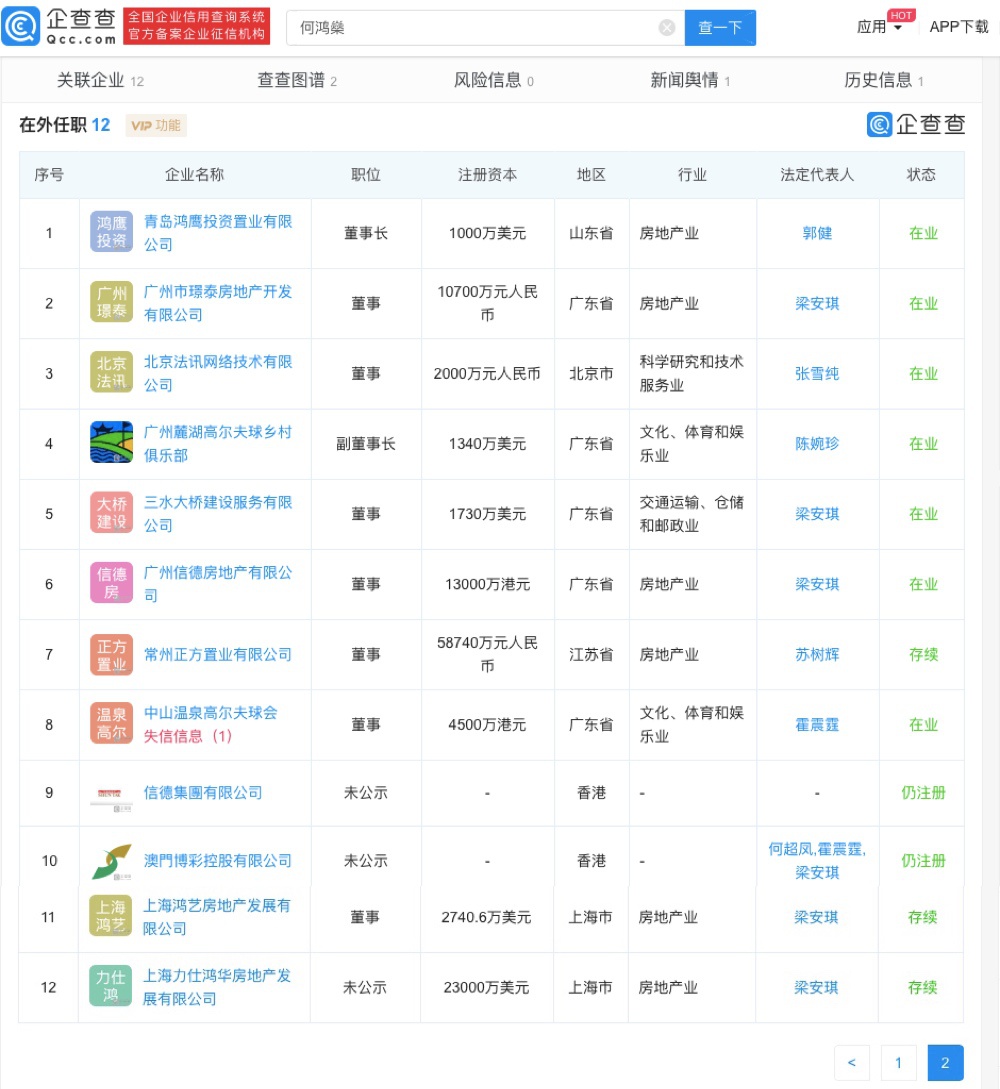Click the 注册资本 column header
This screenshot has height=1089, width=1000.
click(x=488, y=175)
